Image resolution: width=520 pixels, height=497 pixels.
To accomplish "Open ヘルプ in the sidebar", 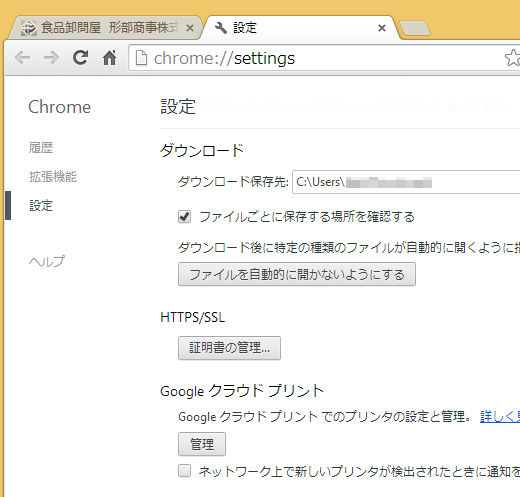I will (x=47, y=262).
